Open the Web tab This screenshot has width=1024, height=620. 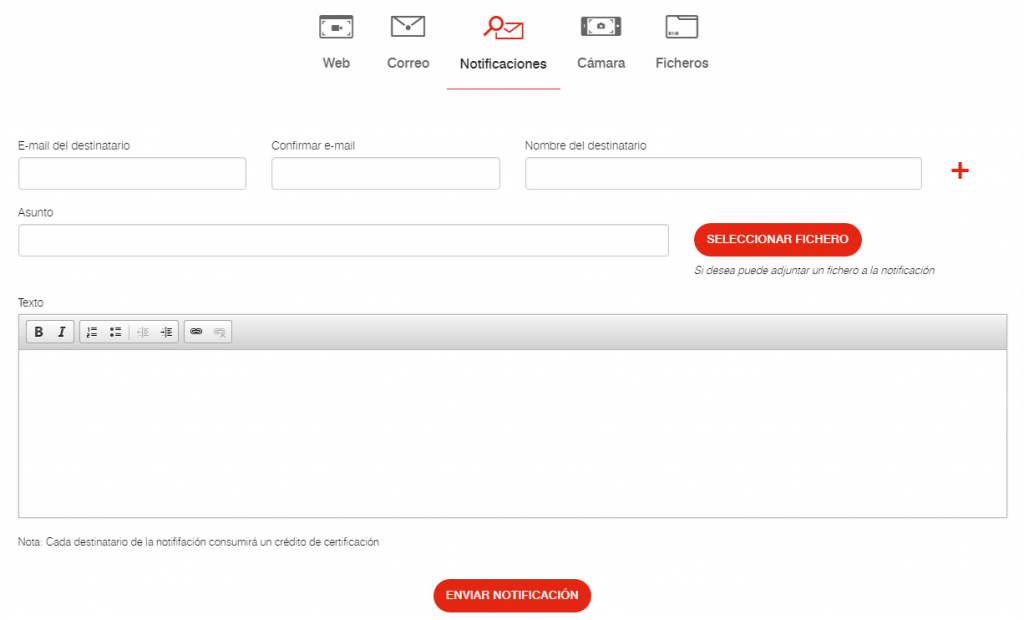(x=336, y=43)
